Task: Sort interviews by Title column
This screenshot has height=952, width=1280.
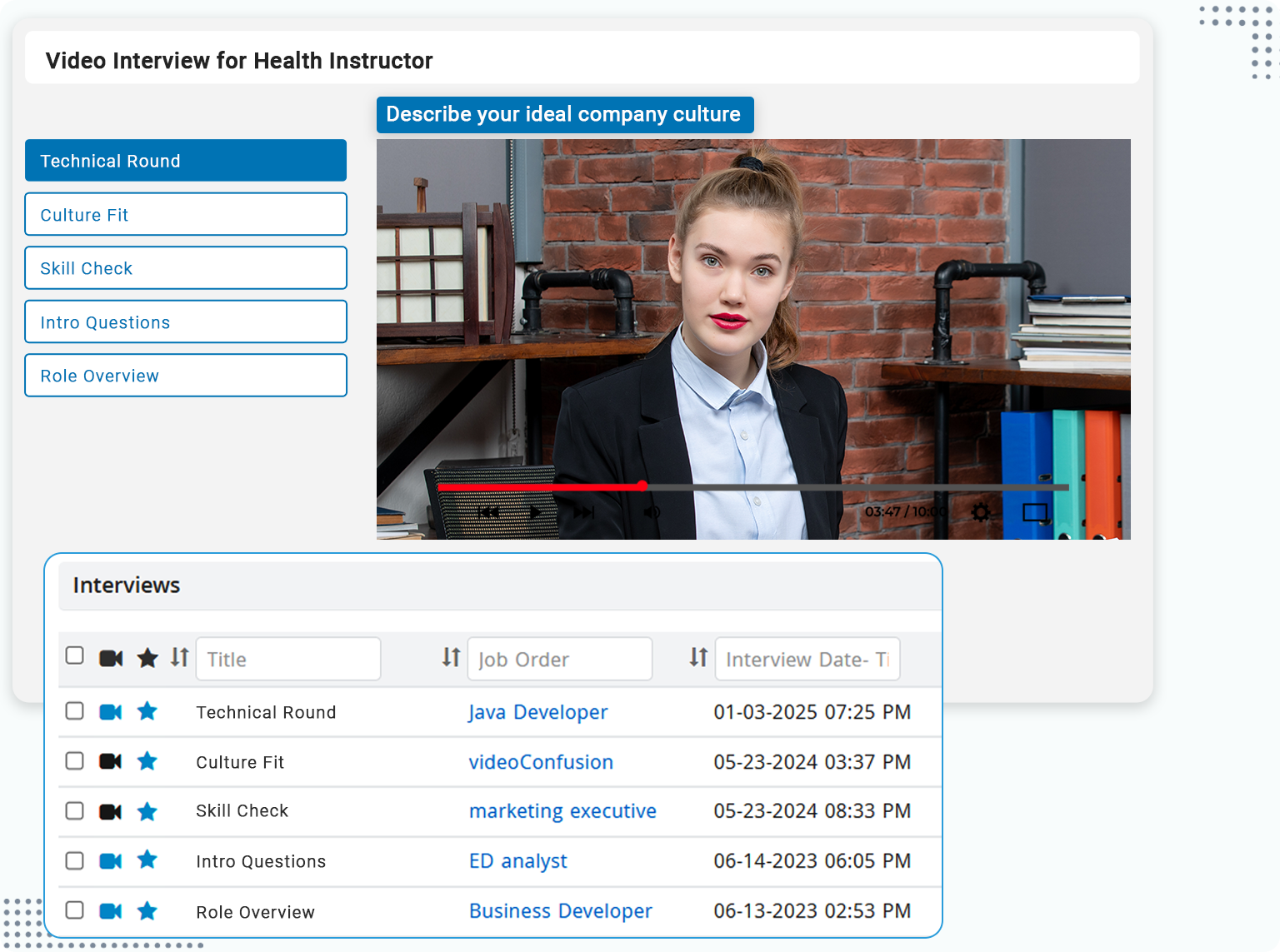Action: pyautogui.click(x=178, y=657)
